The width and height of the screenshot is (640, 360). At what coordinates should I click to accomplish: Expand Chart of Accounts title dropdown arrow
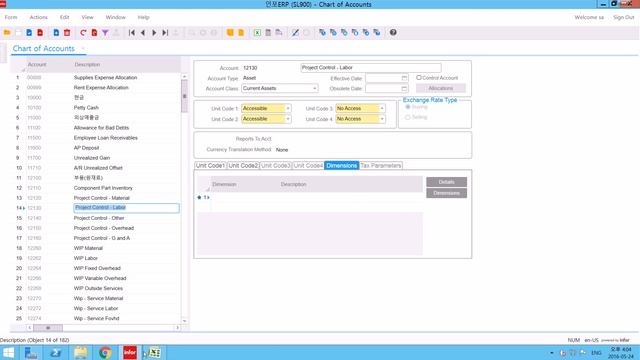click(82, 49)
